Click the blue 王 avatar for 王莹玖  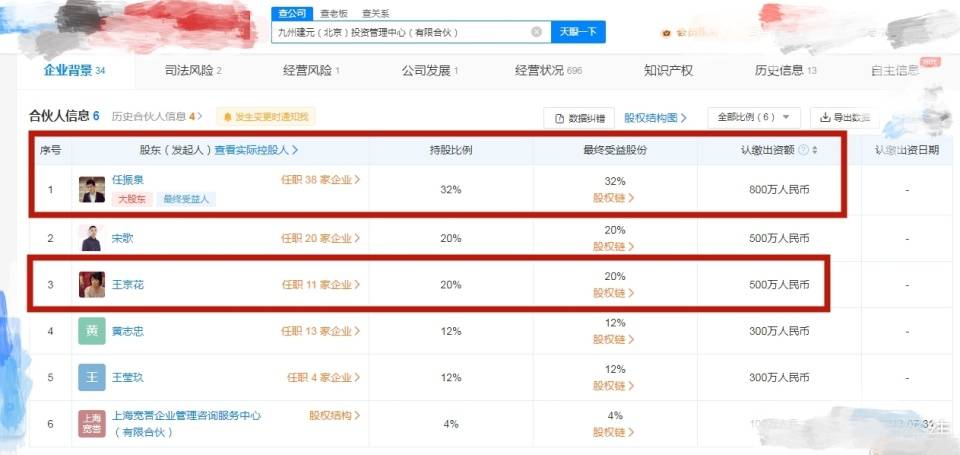coord(92,378)
